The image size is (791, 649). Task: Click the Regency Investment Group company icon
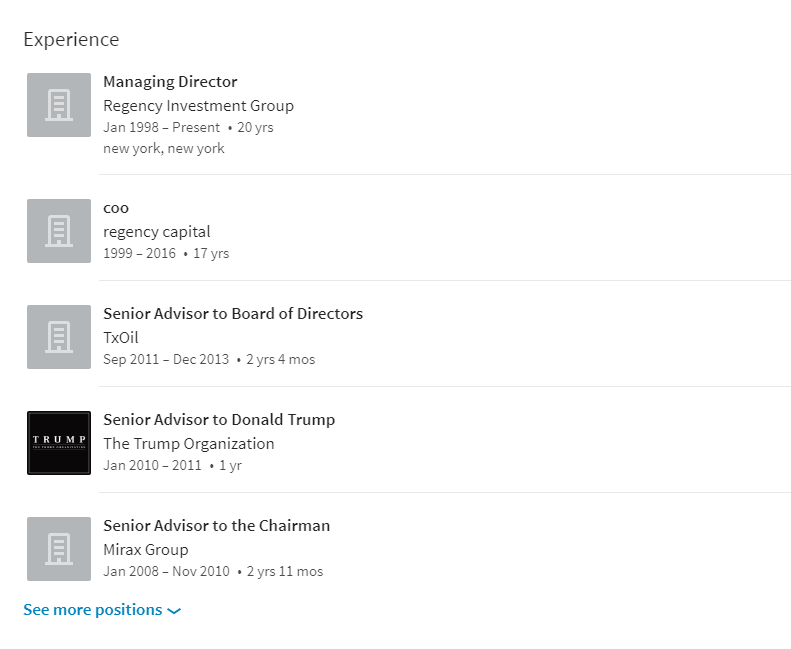pos(59,105)
